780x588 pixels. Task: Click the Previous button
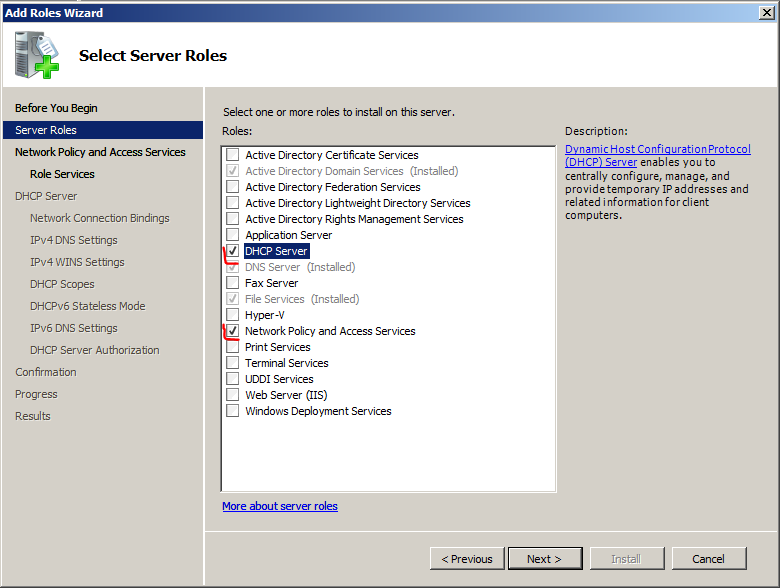pos(467,559)
